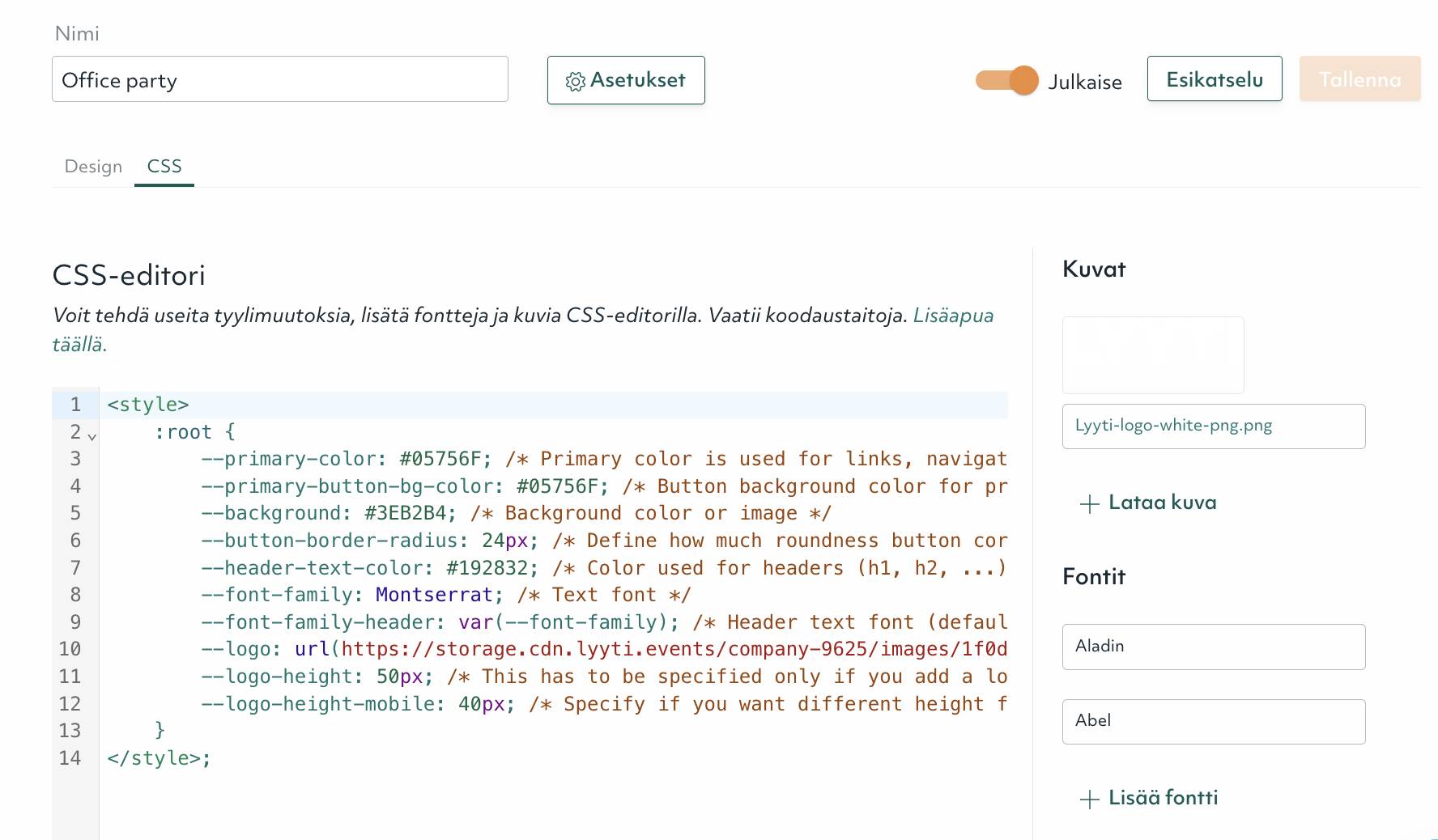Viewport: 1438px width, 840px height.
Task: Click the uploaded logo image thumbnail
Action: tap(1153, 354)
